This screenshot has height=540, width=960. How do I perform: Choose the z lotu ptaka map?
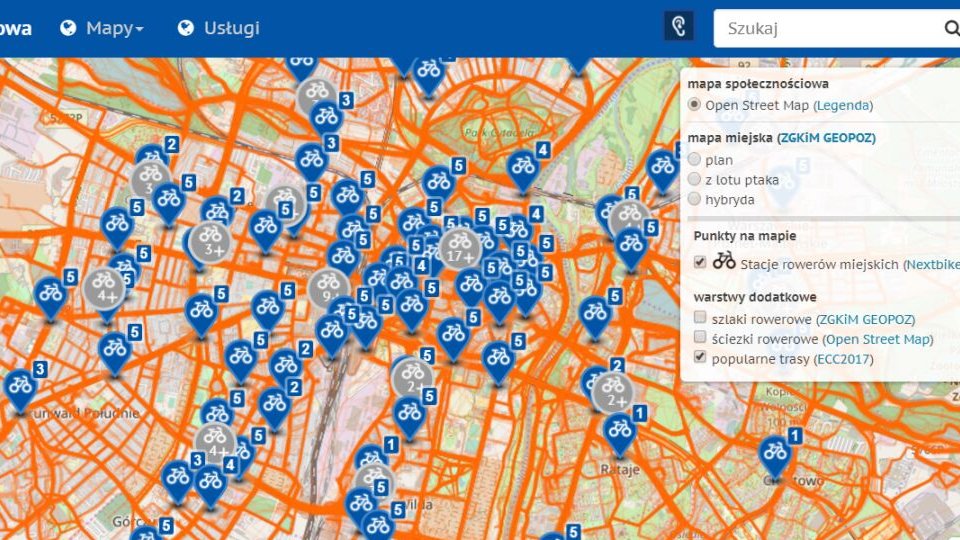pyautogui.click(x=695, y=179)
